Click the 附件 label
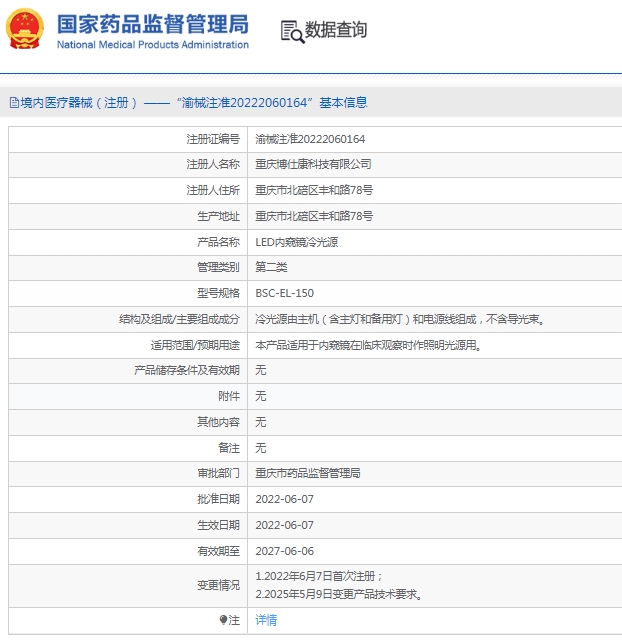The image size is (622, 644). [229, 396]
